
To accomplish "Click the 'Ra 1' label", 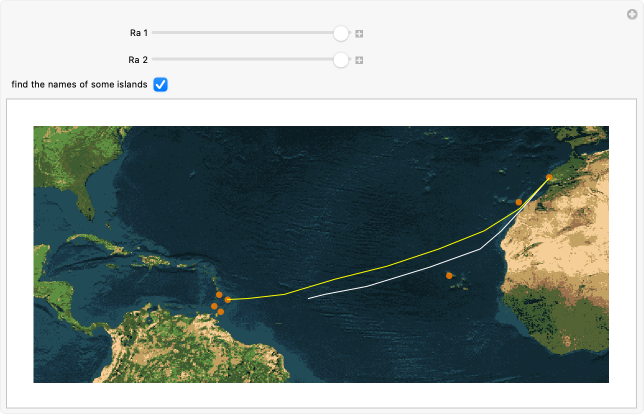I will pyautogui.click(x=139, y=33).
